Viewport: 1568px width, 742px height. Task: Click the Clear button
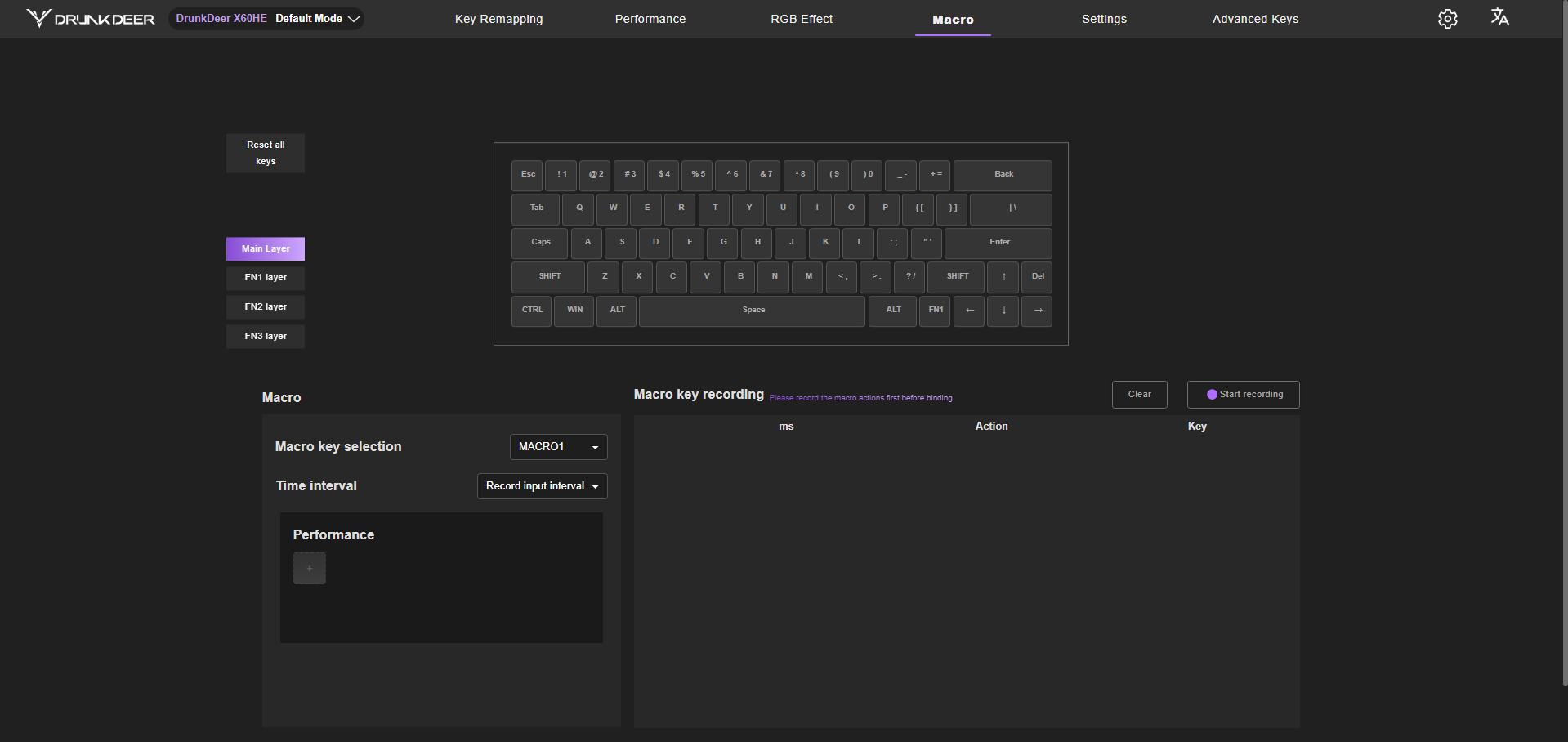pos(1139,395)
